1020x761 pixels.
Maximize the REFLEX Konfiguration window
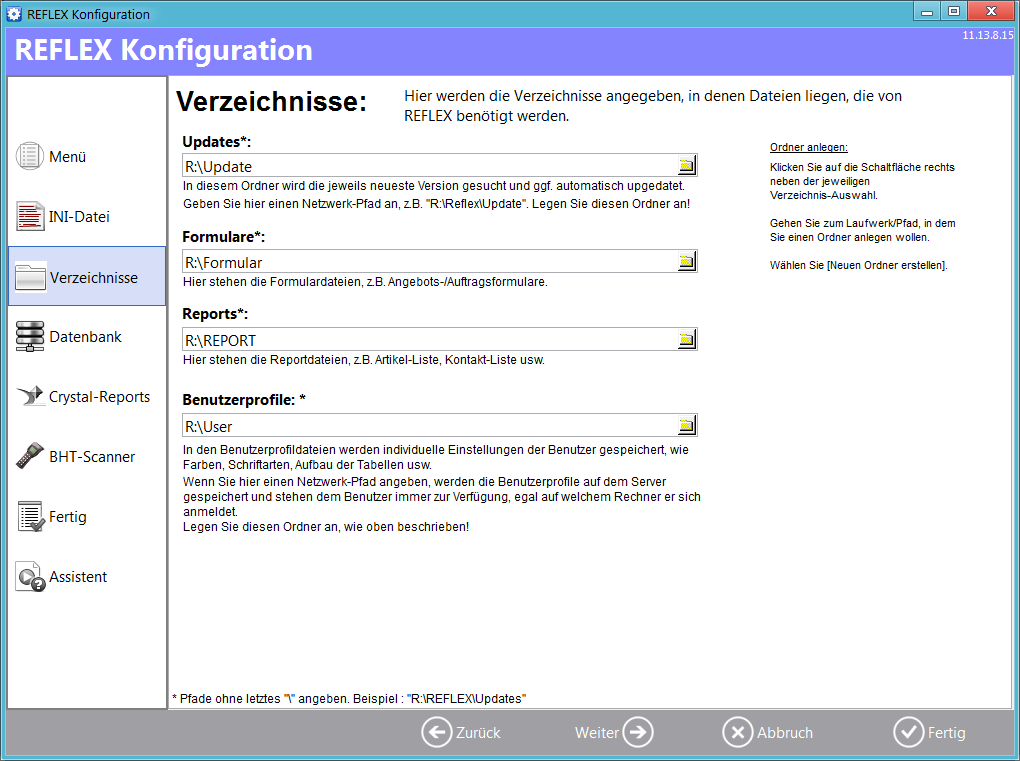(954, 11)
